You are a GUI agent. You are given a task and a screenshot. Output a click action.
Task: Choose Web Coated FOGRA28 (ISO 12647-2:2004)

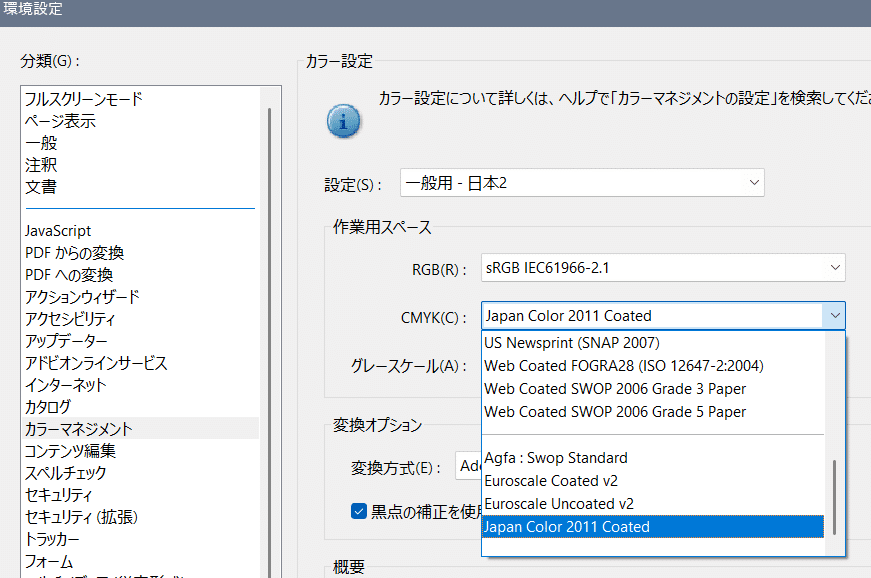(x=653, y=366)
